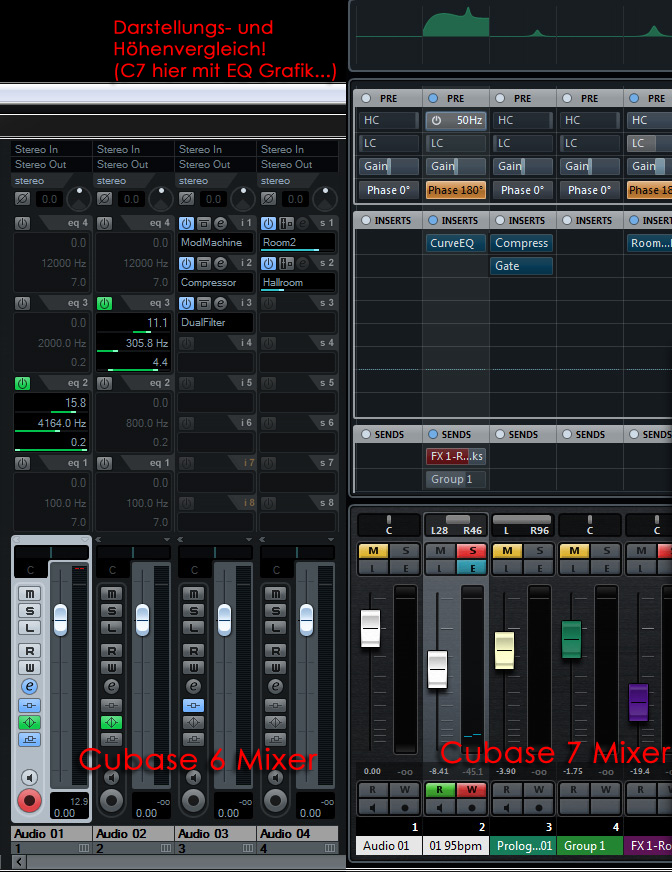Image resolution: width=672 pixels, height=872 pixels.
Task: Solo Audio 01 in Cubase 6 mixer
Action: pyautogui.click(x=29, y=611)
